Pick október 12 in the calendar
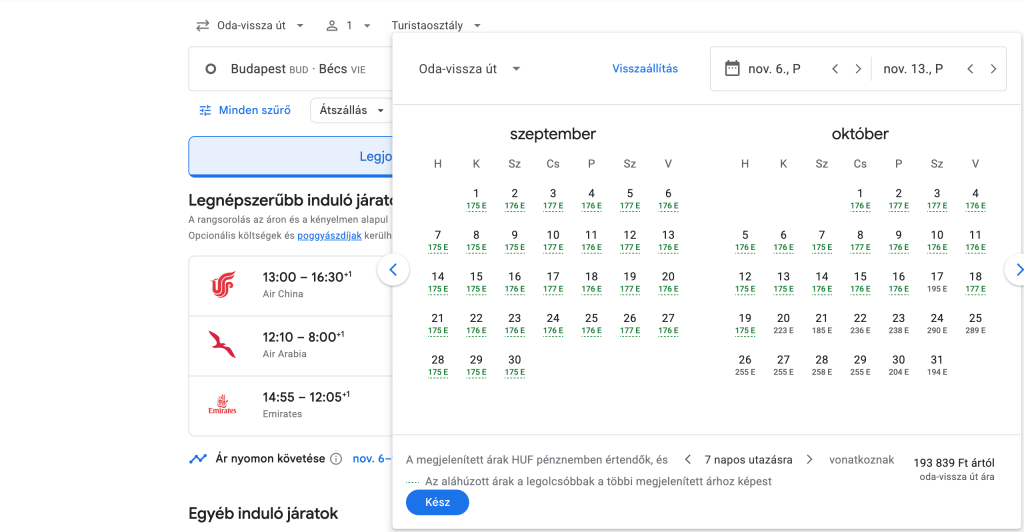This screenshot has width=1024, height=532. tap(745, 283)
